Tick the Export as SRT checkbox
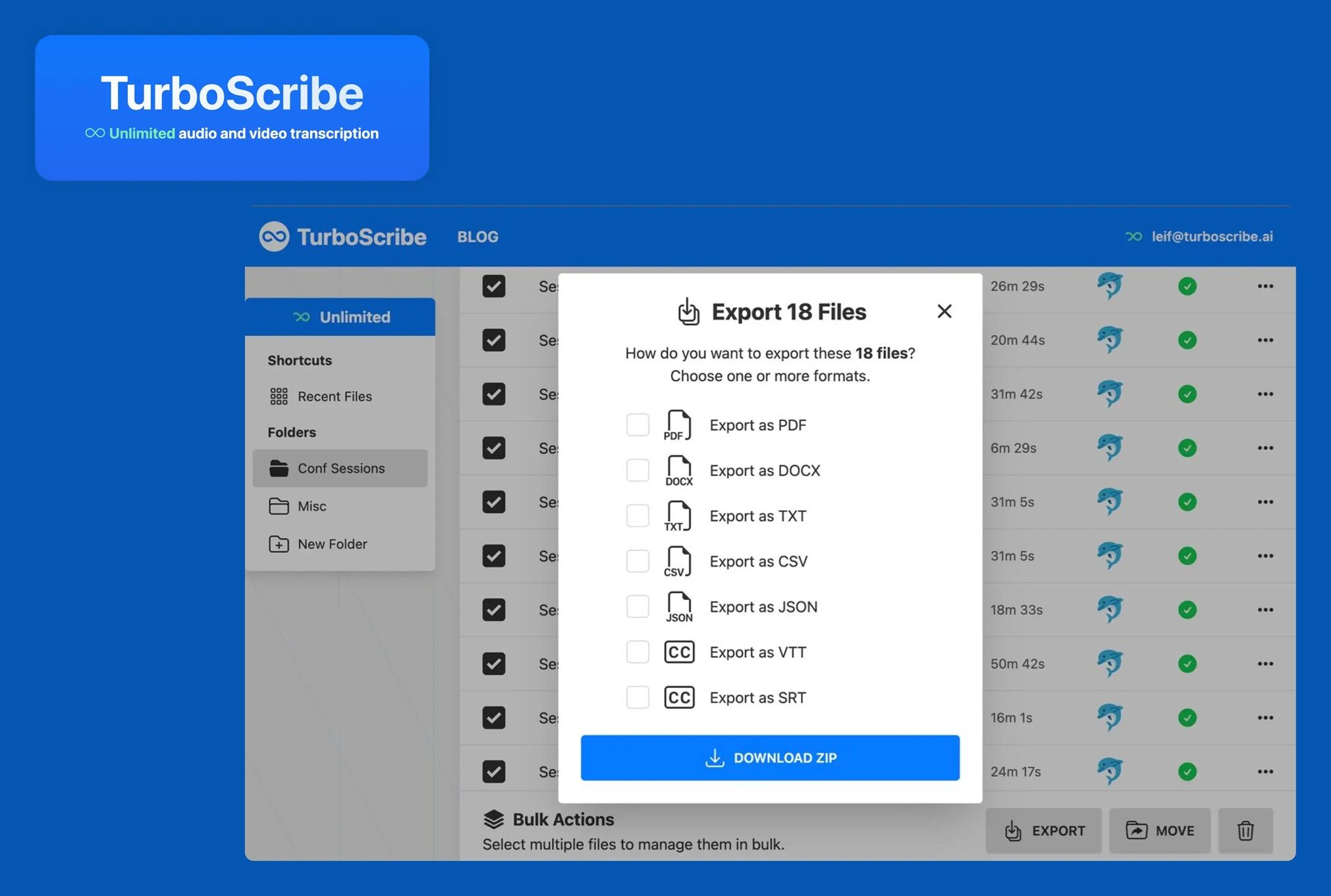Viewport: 1331px width, 896px height. (x=638, y=697)
